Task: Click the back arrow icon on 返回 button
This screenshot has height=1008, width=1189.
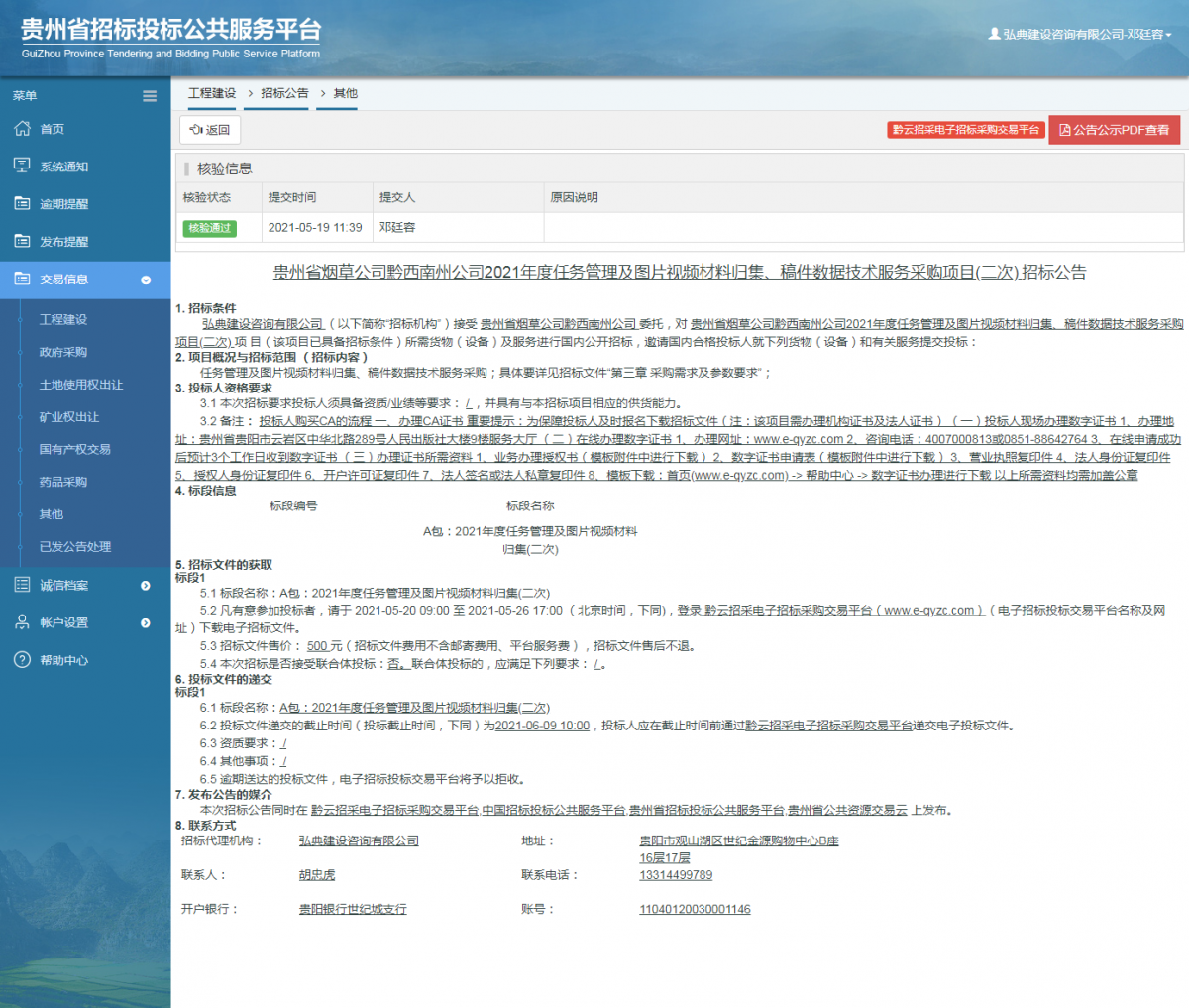Action: [195, 130]
